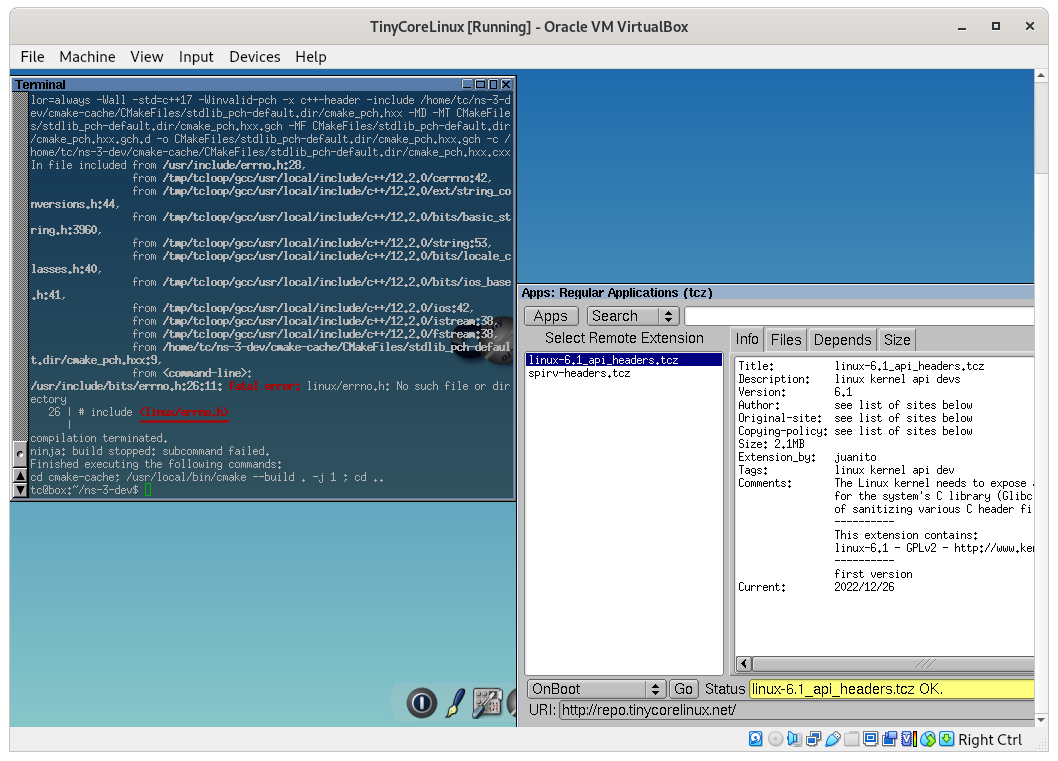This screenshot has width=1058, height=761.
Task: Click the Info pane horizontal scrollbar left arrow
Action: tap(744, 664)
